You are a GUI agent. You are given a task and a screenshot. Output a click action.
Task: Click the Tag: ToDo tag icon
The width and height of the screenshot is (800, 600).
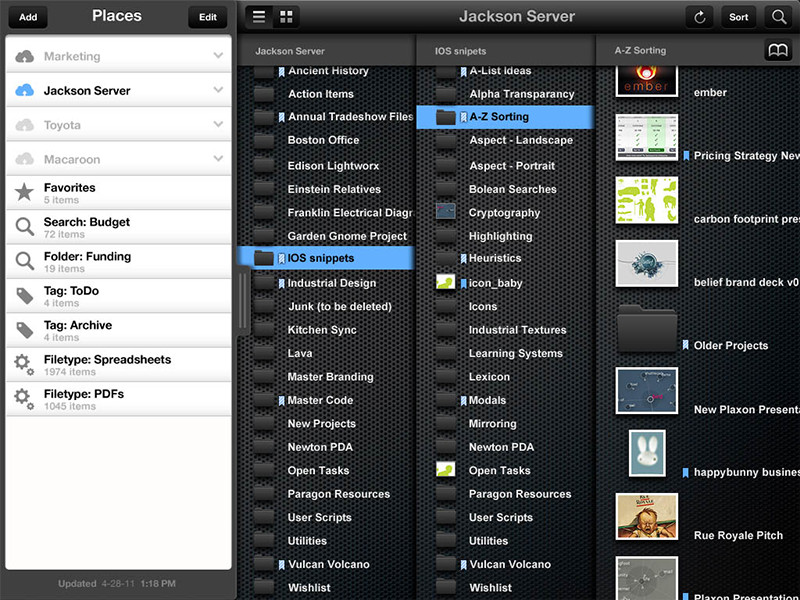pyautogui.click(x=25, y=296)
